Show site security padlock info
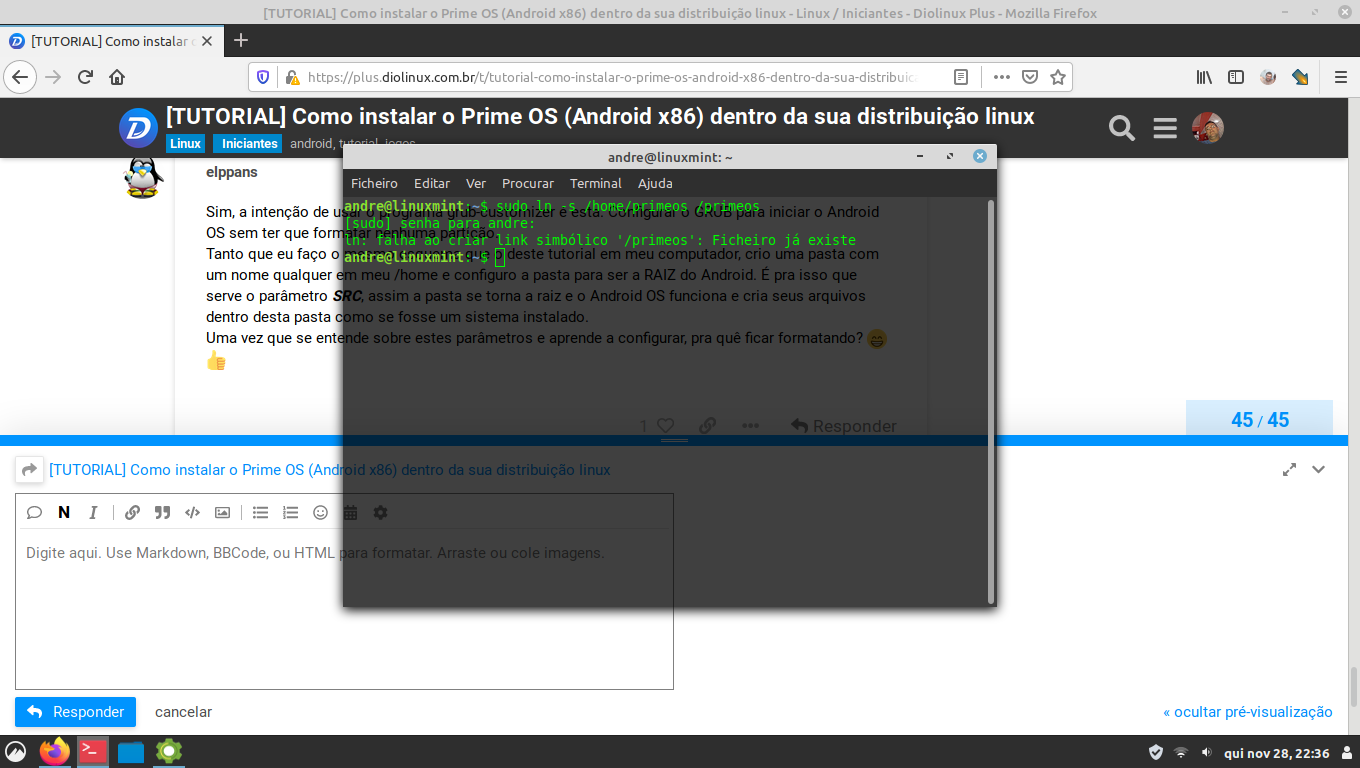Screen dimensions: 1360x768 [x=291, y=77]
